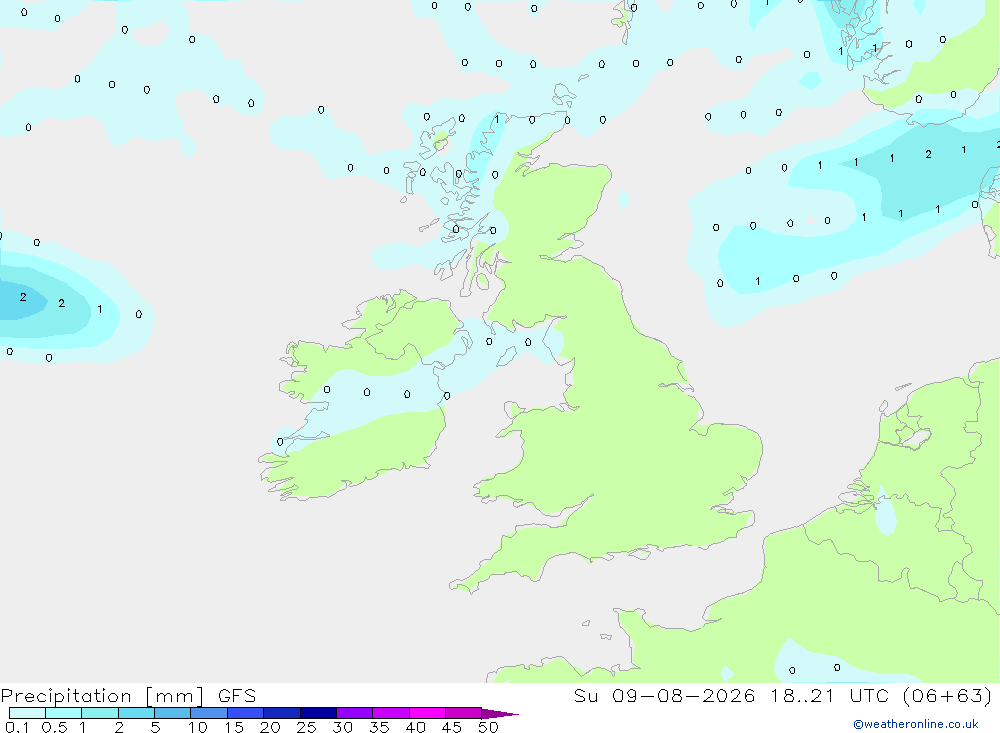Click the '(06+63)' forecast run text
1000x733 pixels.
(947, 695)
